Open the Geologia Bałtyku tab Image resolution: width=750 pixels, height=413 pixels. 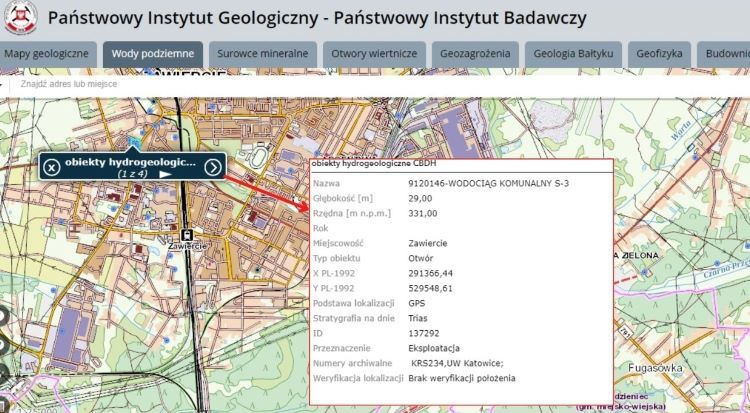[x=574, y=54]
